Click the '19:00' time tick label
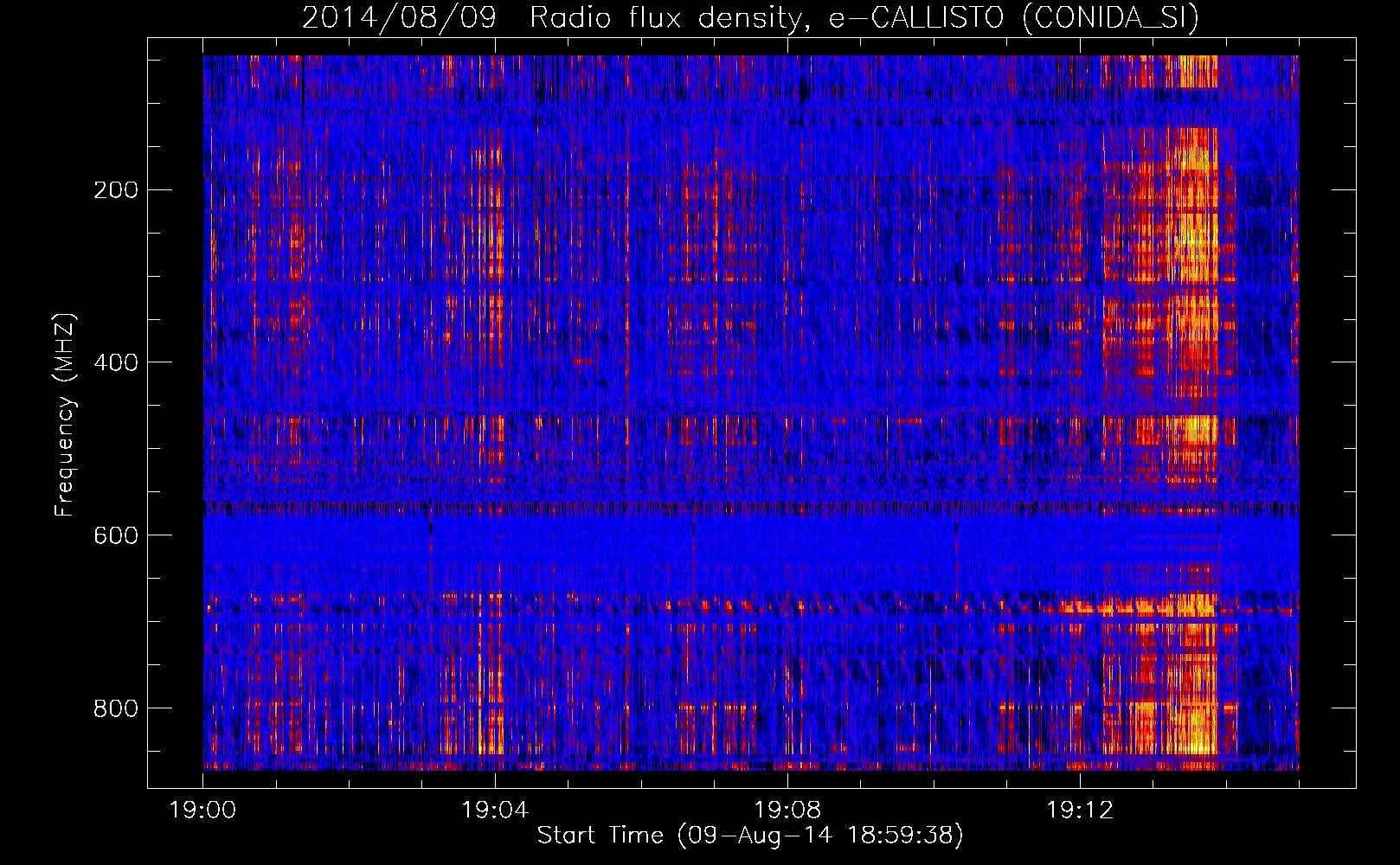Screen dimensions: 1400x865 click(x=202, y=811)
